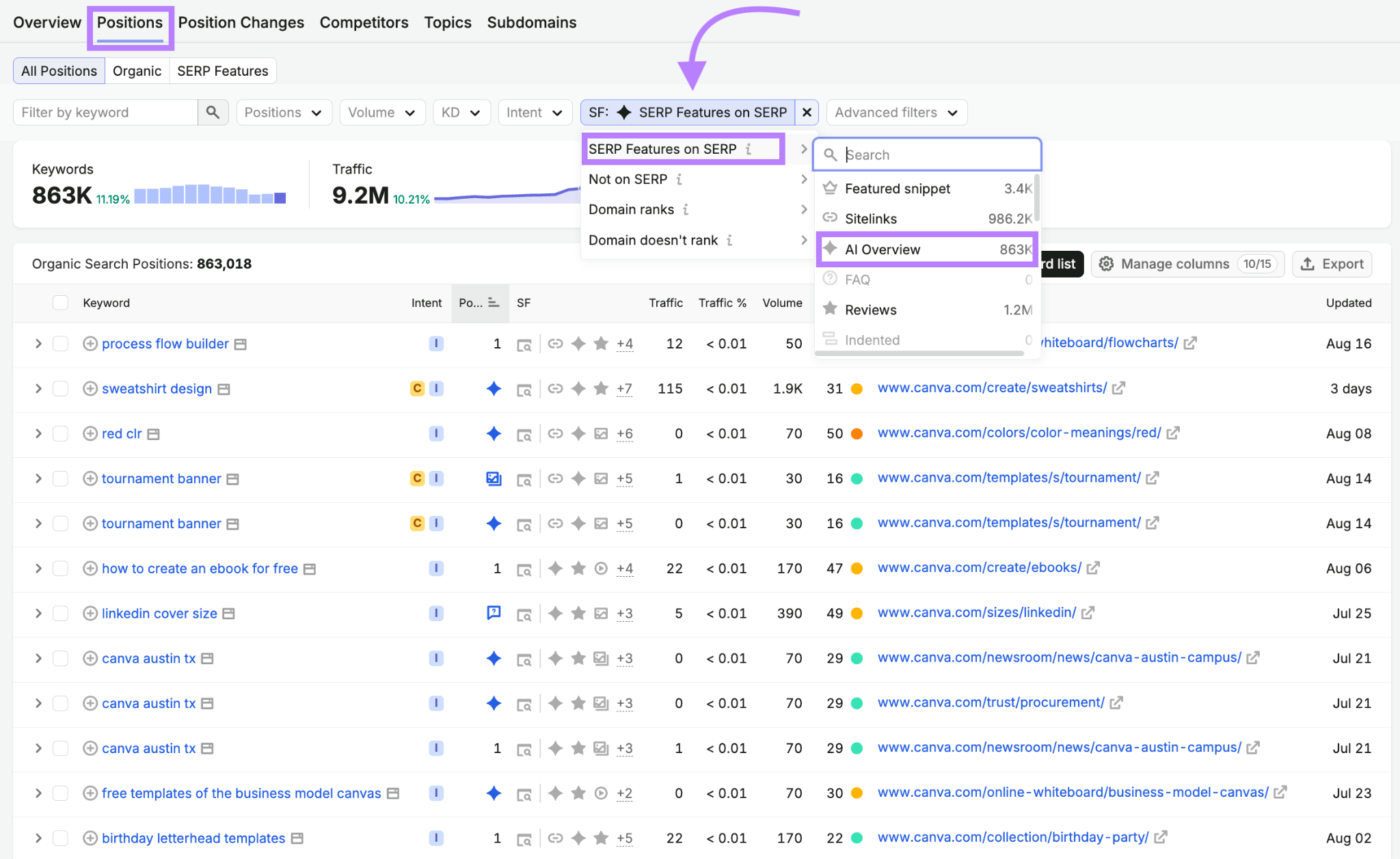This screenshot has height=859, width=1400.
Task: Click the Keywords trend bar chart
Action: (x=210, y=195)
